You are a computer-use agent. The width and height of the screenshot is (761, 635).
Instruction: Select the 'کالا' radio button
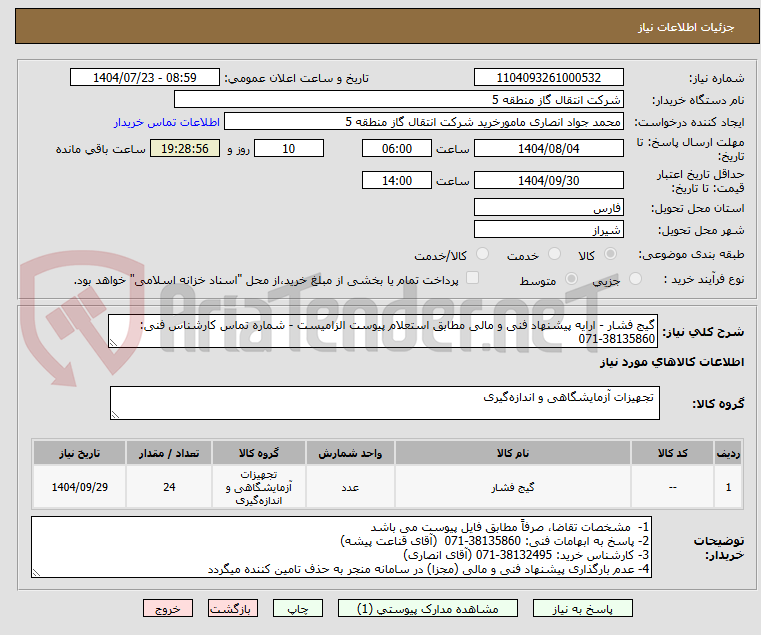[x=610, y=254]
